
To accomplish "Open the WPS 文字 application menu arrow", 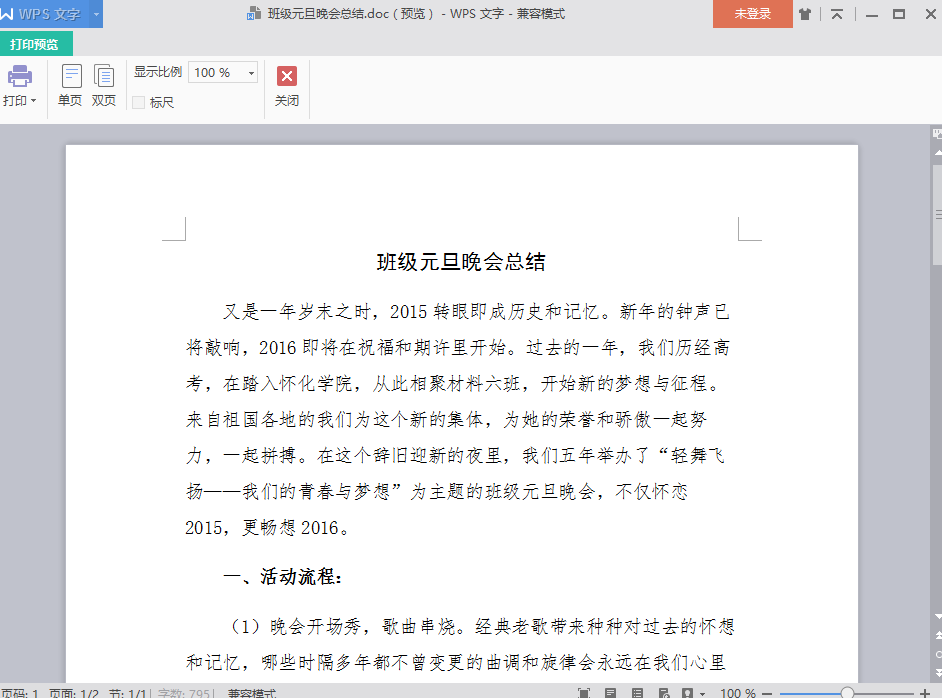I will coord(96,14).
